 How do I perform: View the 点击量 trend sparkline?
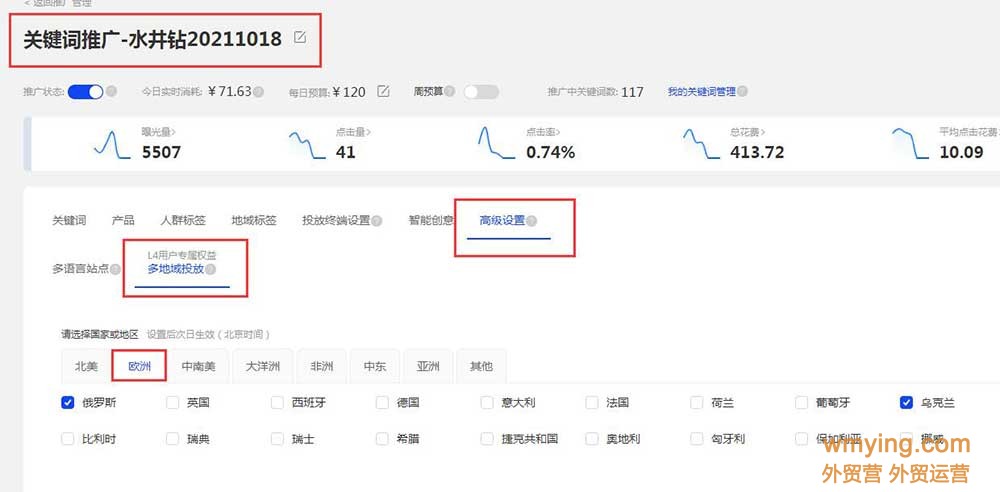307,144
